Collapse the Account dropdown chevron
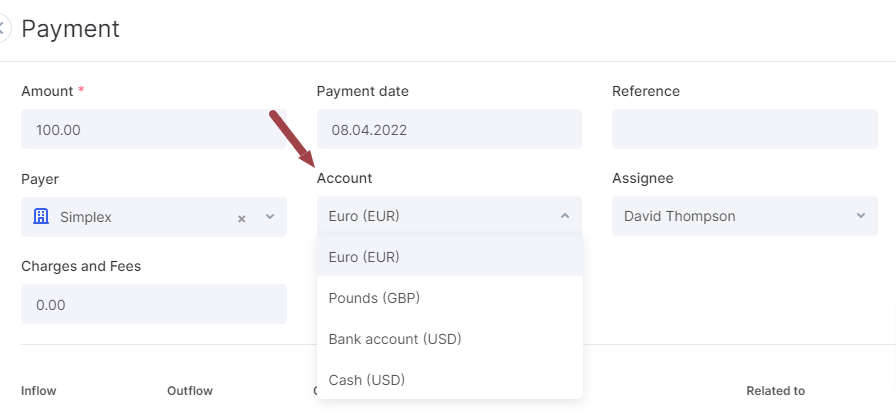 click(565, 216)
